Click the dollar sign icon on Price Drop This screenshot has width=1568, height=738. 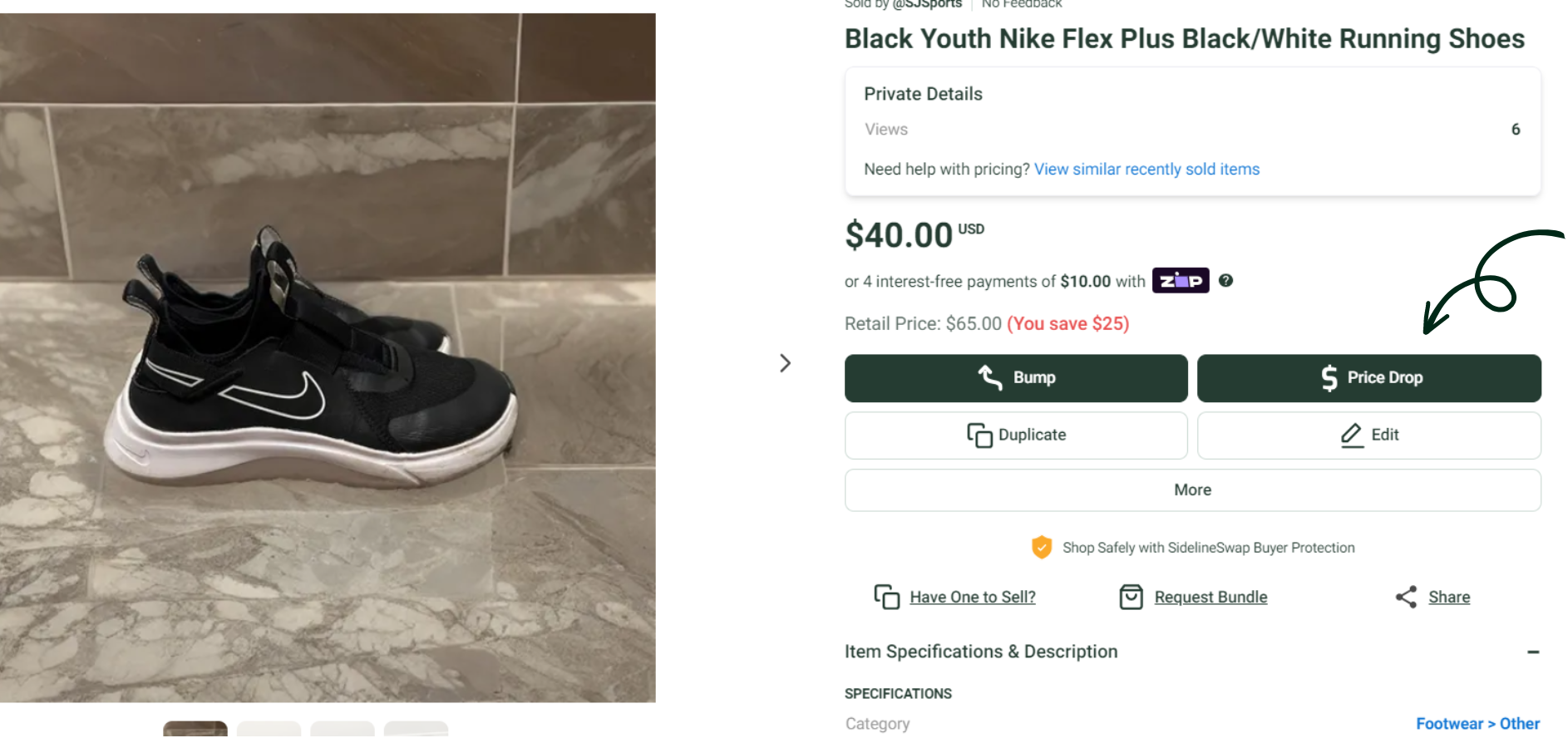click(x=1329, y=378)
